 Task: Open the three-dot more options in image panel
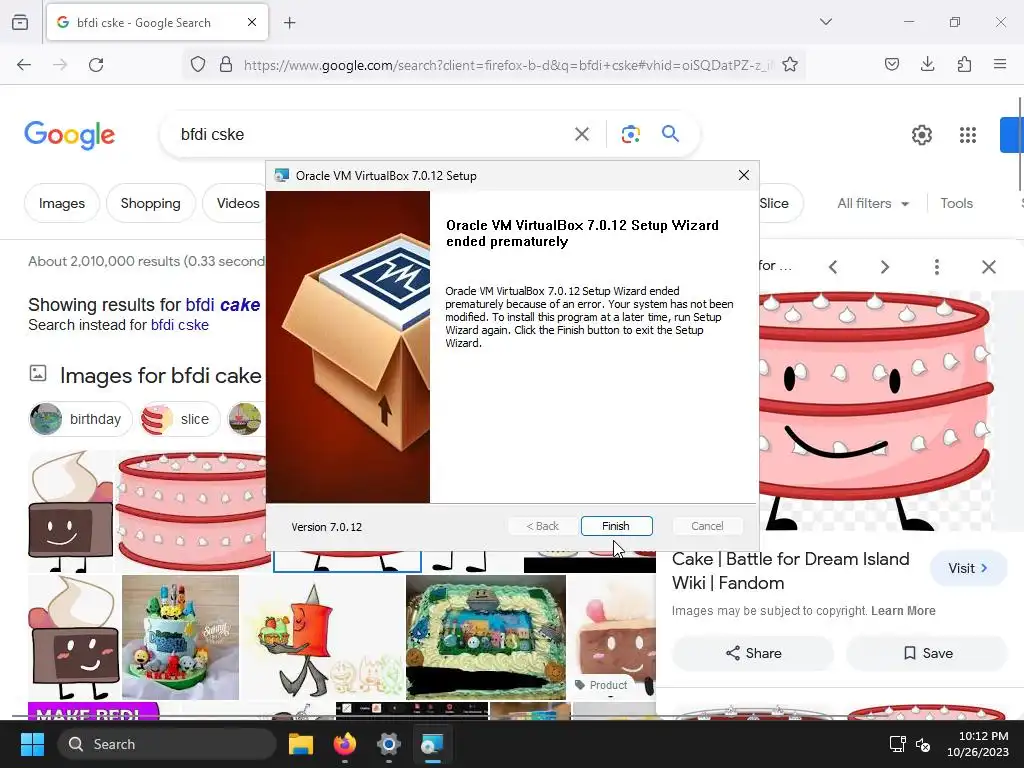936,267
